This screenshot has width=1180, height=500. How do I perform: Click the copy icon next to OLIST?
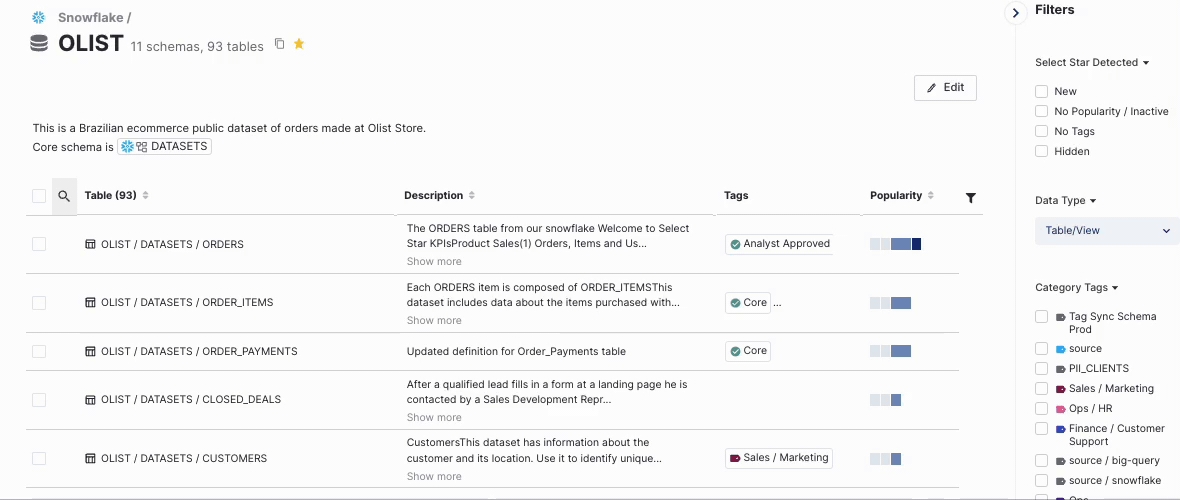click(x=280, y=44)
